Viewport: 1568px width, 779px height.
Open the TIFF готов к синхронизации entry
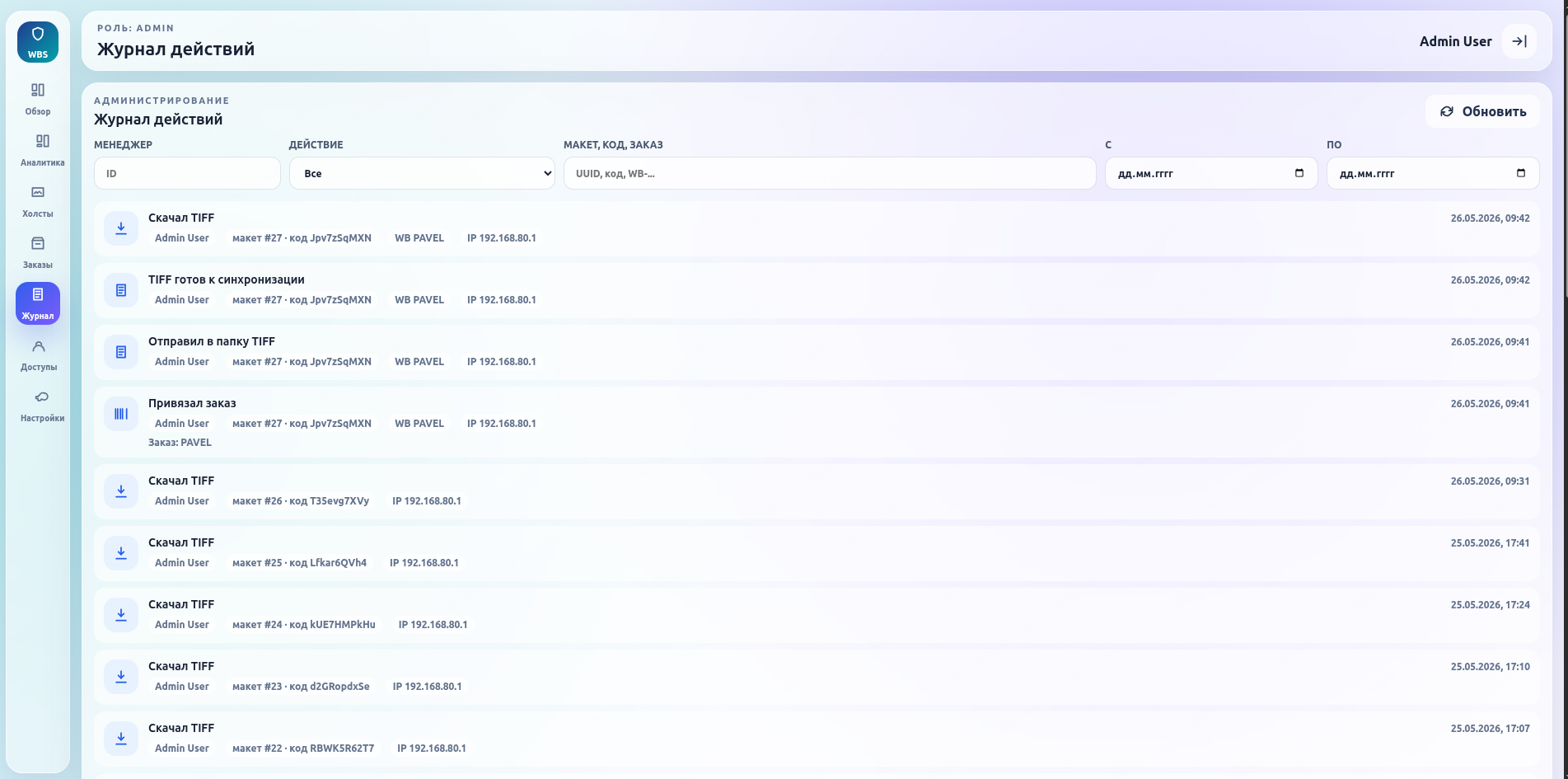pyautogui.click(x=817, y=290)
